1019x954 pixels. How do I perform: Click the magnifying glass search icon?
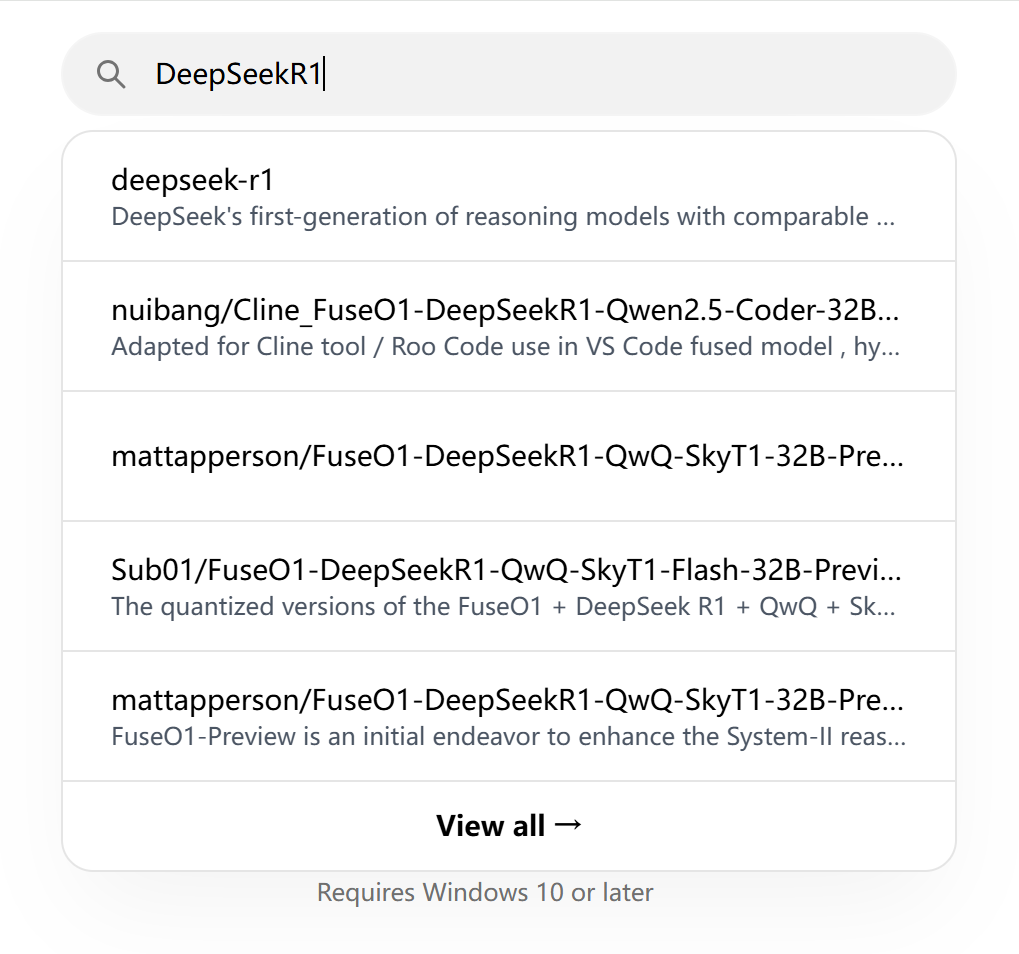(110, 74)
